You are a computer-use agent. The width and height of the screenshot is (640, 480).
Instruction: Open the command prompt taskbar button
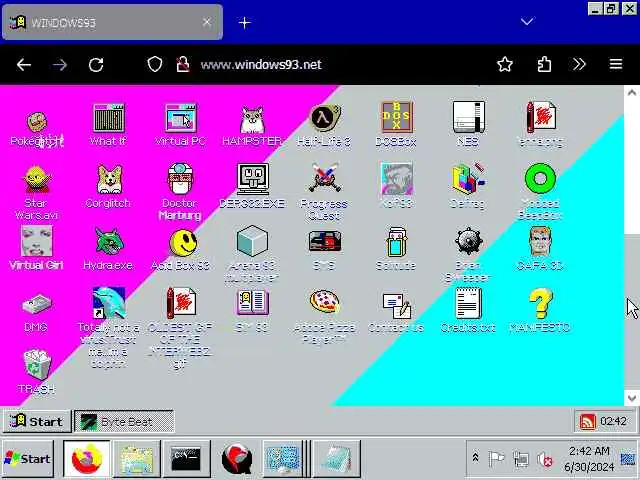point(186,459)
